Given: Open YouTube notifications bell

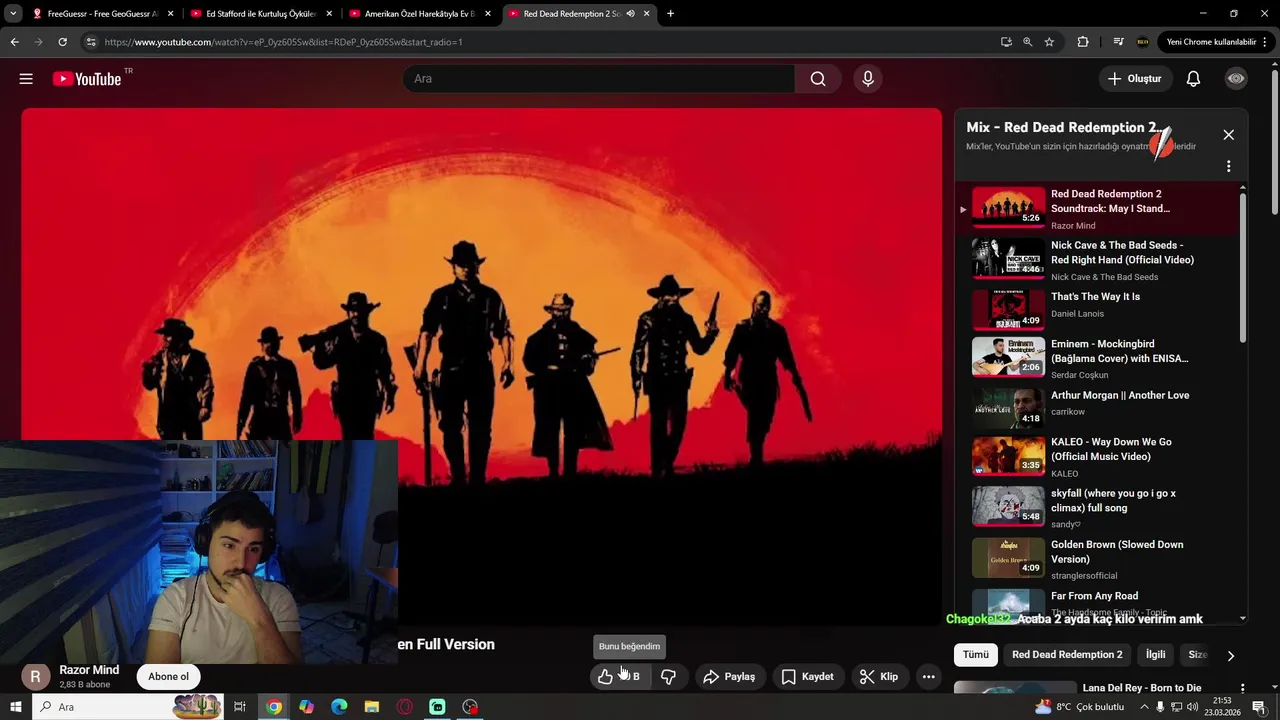Looking at the screenshot, I should [1193, 79].
